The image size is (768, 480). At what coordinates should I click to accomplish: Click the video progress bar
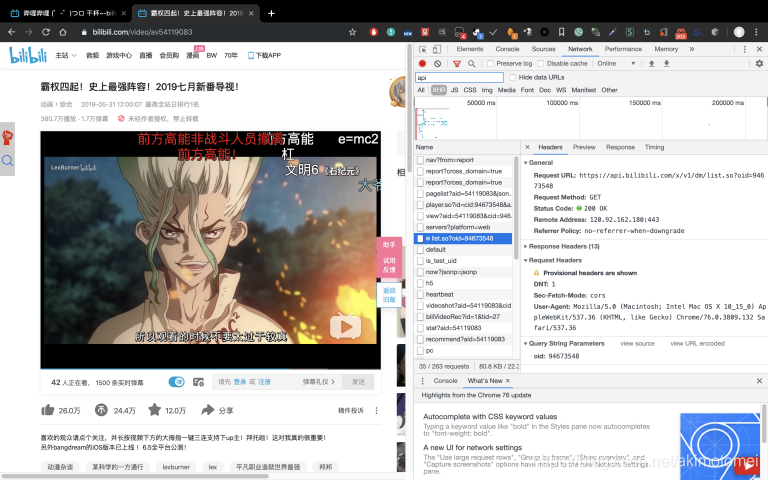click(211, 368)
